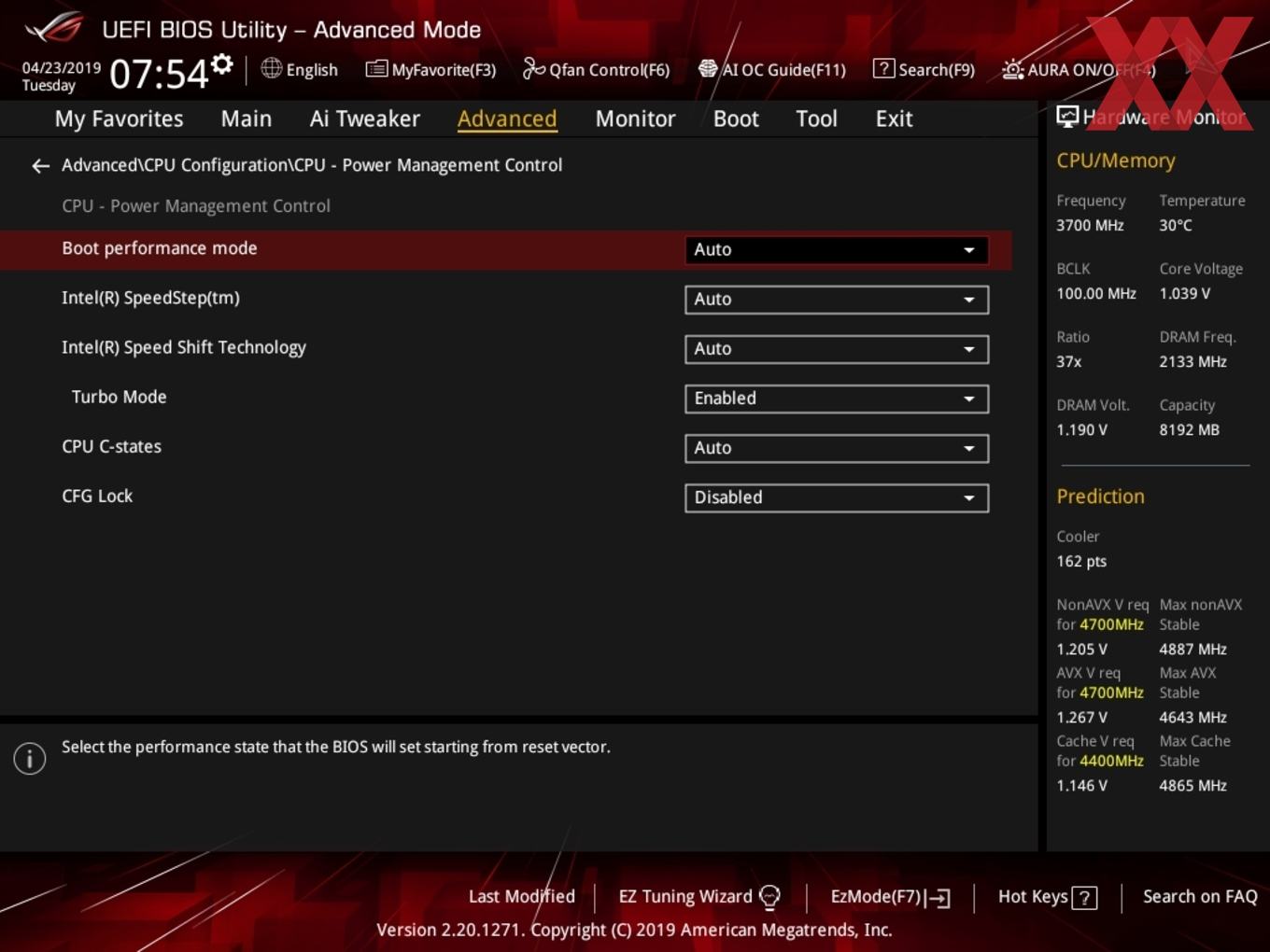Click 1.039 V core voltage value
Image resolution: width=1270 pixels, height=952 pixels.
(x=1184, y=293)
